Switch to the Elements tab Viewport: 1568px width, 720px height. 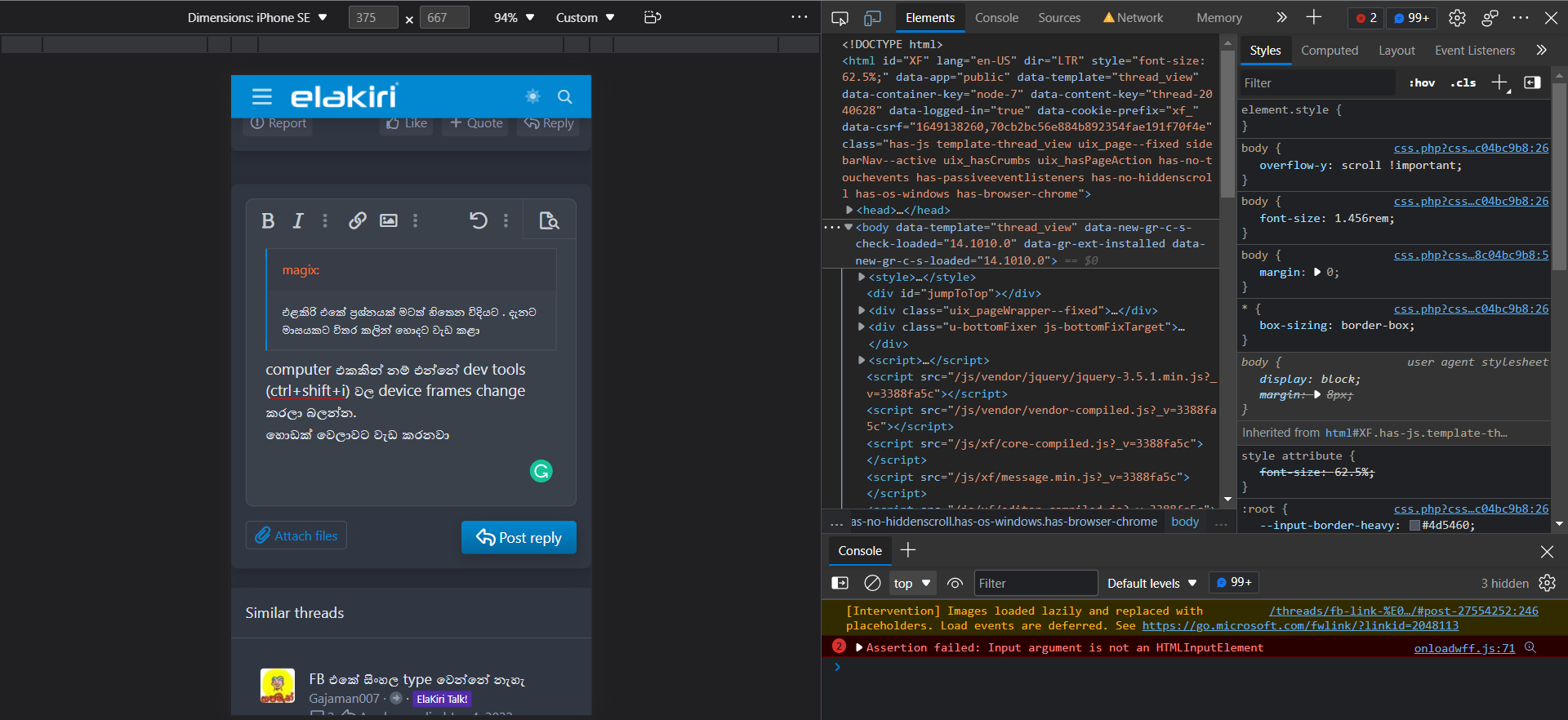click(930, 18)
